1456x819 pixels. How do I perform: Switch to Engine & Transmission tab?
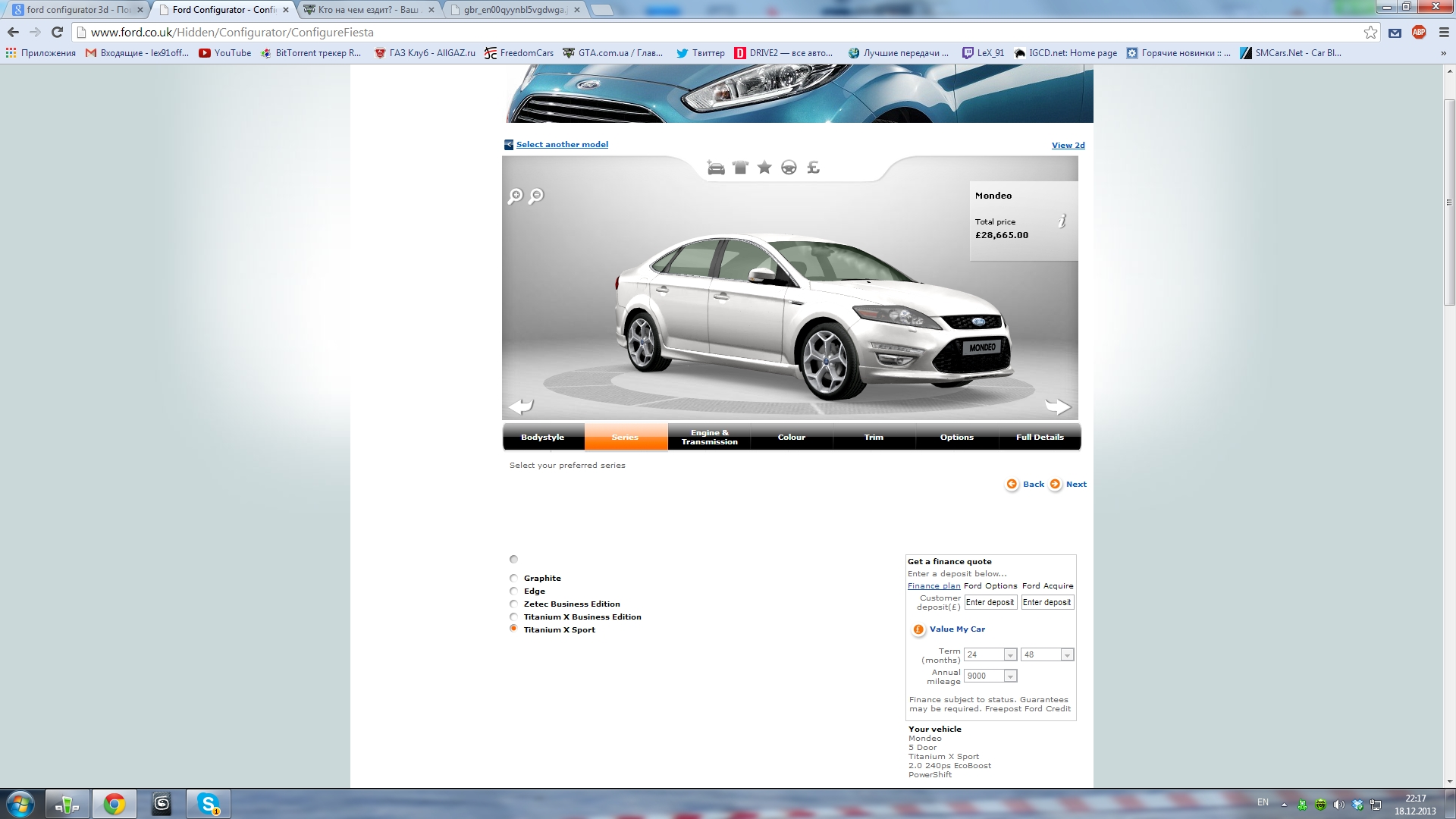[x=709, y=438]
